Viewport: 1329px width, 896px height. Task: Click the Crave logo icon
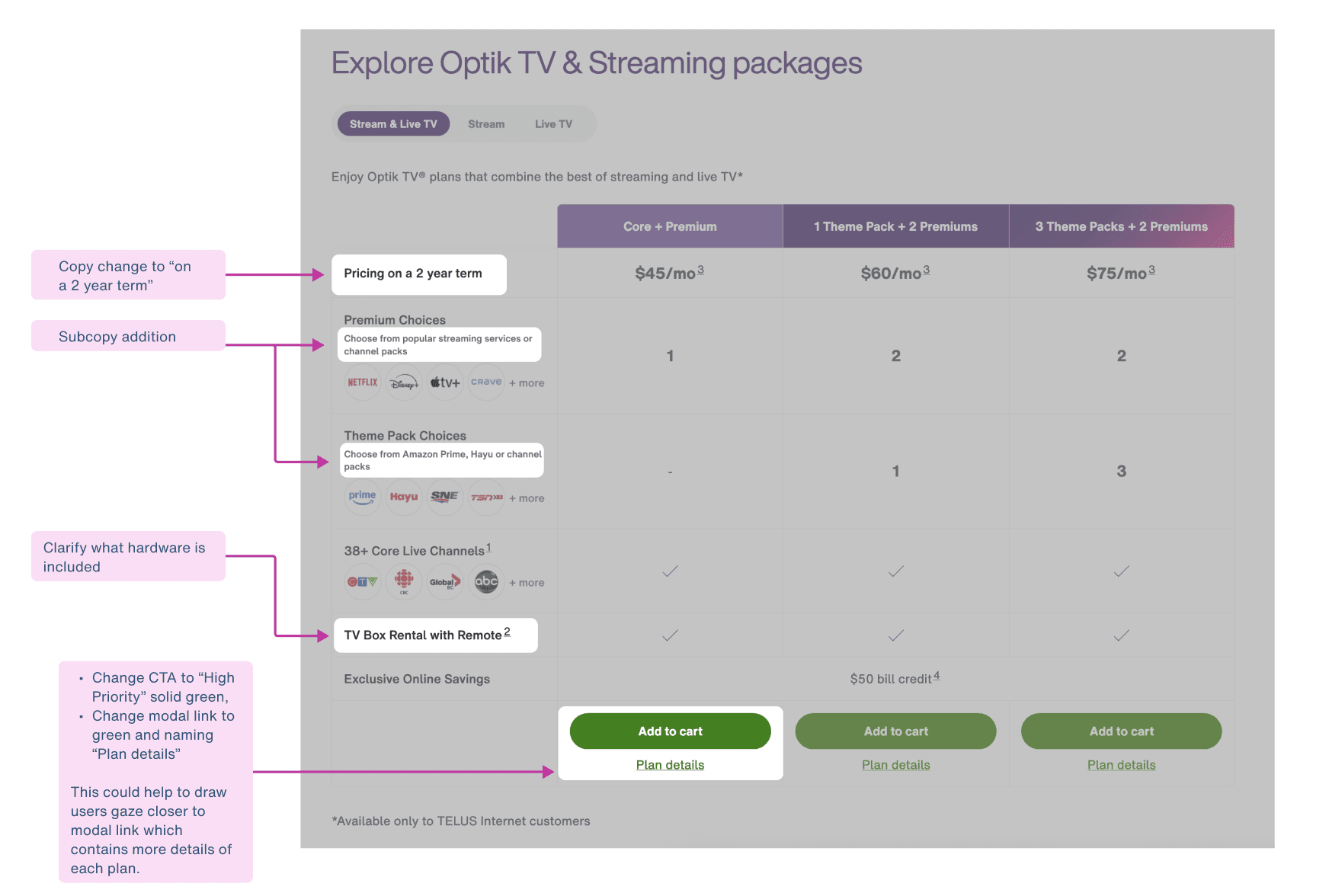pyautogui.click(x=486, y=382)
